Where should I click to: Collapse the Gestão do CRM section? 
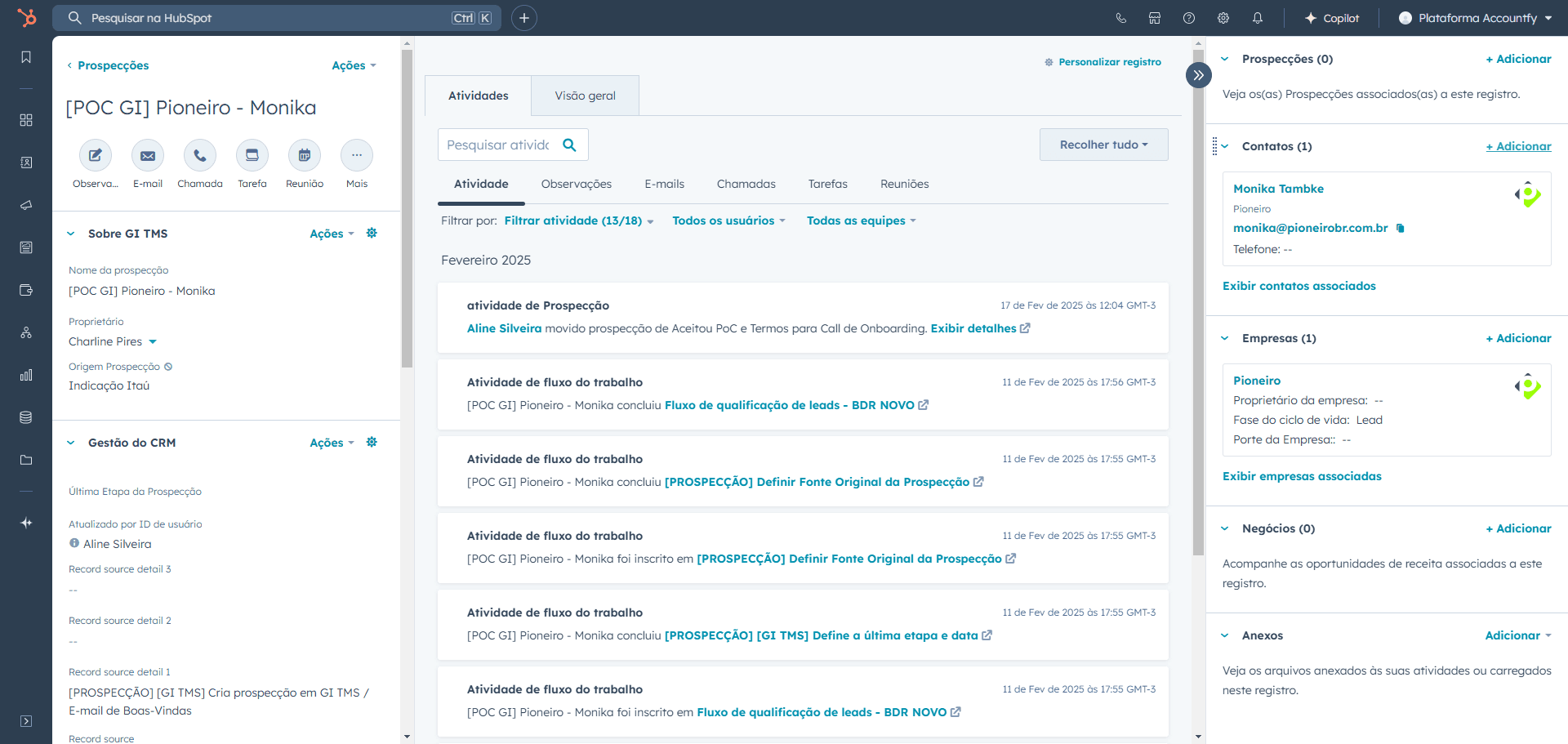[x=70, y=443]
